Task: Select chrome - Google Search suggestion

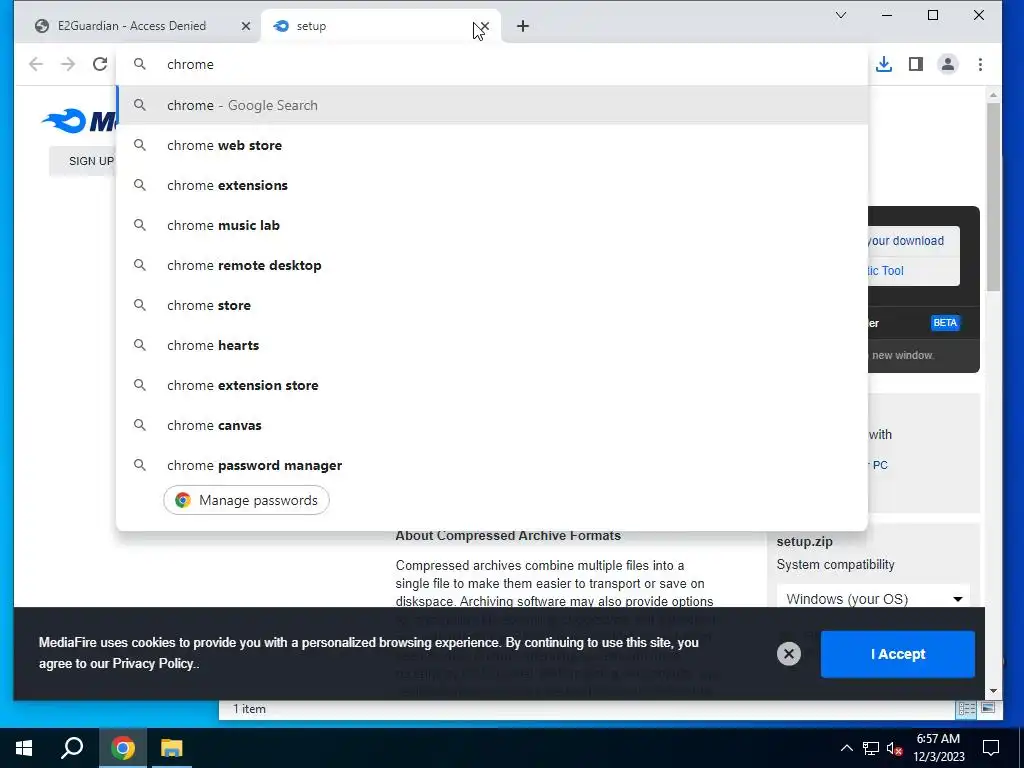Action: pyautogui.click(x=492, y=105)
